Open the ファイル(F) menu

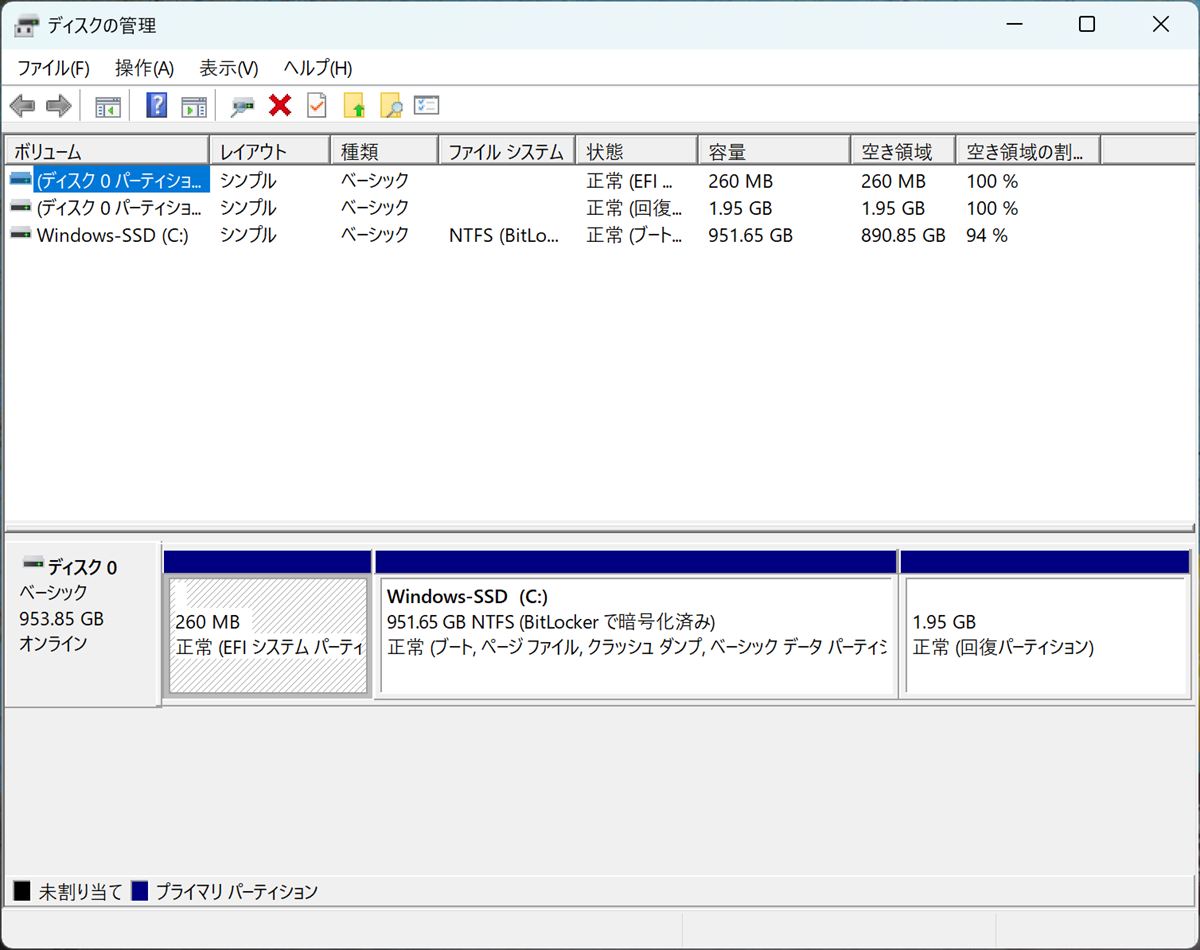pos(53,68)
